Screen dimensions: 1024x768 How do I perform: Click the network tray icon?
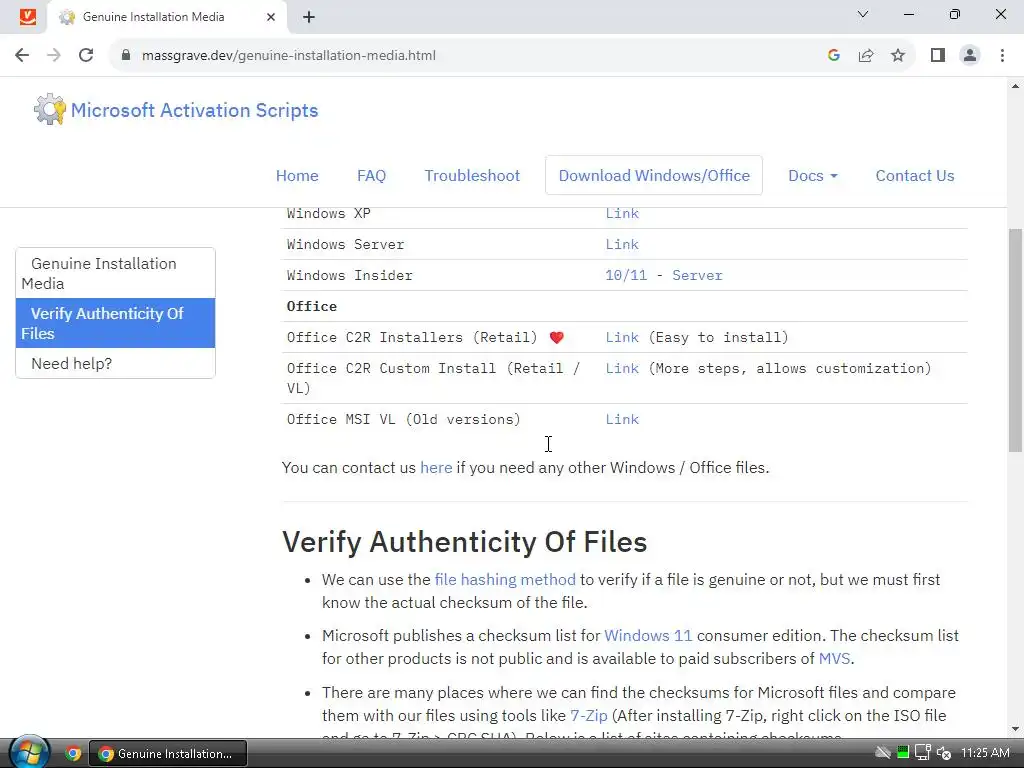(922, 753)
